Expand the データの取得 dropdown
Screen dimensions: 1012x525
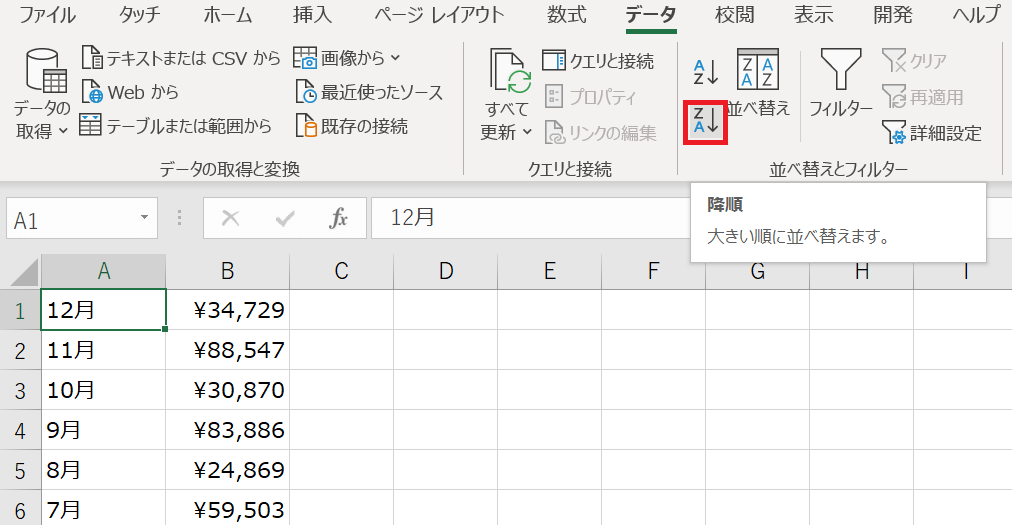click(x=41, y=130)
